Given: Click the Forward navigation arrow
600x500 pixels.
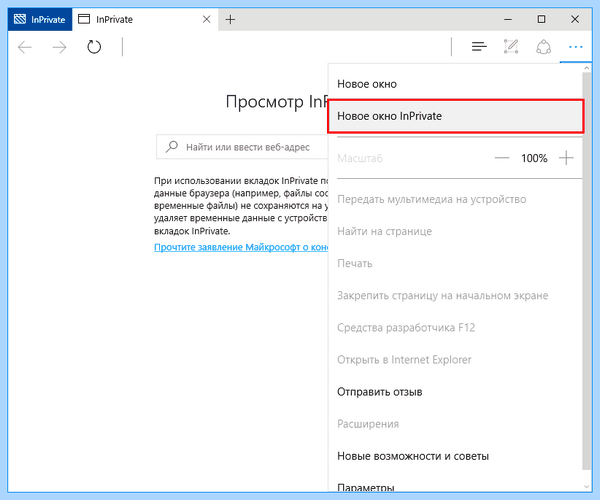Looking at the screenshot, I should (59, 47).
